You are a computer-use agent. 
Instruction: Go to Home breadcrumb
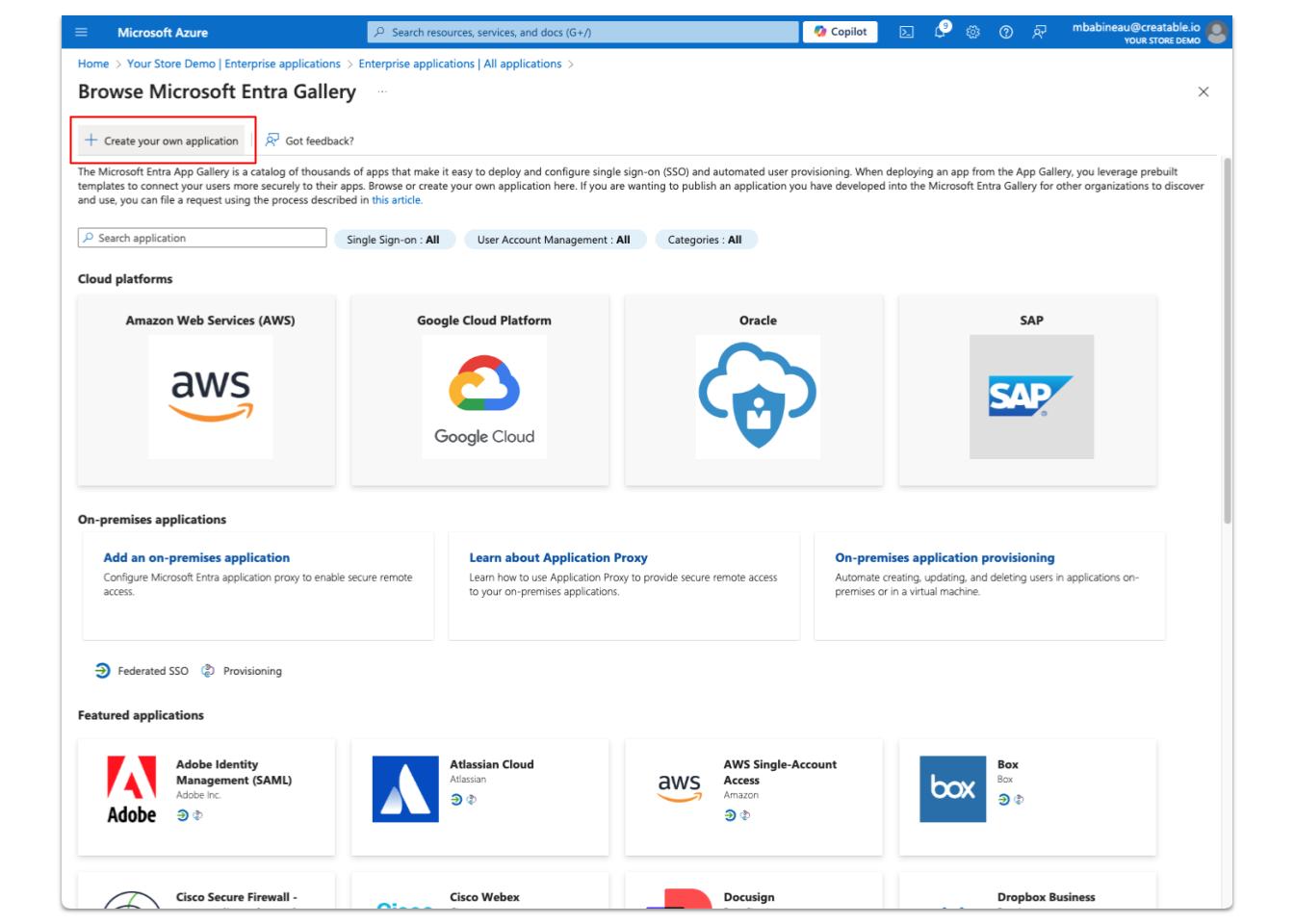(93, 64)
